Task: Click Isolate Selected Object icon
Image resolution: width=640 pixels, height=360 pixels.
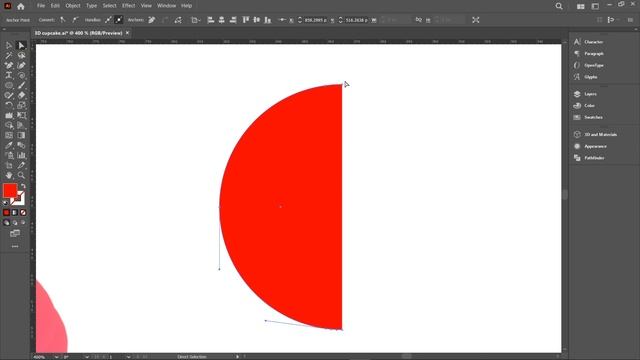Action: (476, 20)
